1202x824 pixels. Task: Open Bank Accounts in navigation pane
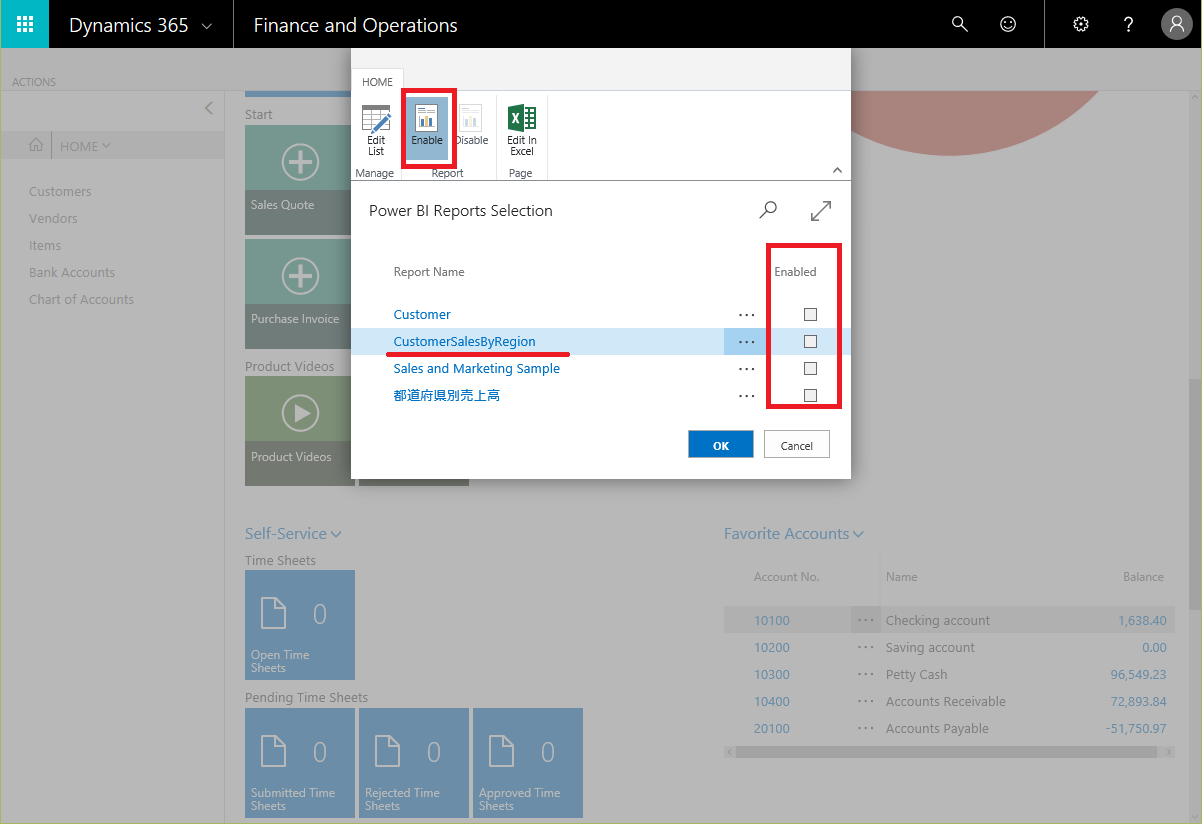click(x=72, y=272)
